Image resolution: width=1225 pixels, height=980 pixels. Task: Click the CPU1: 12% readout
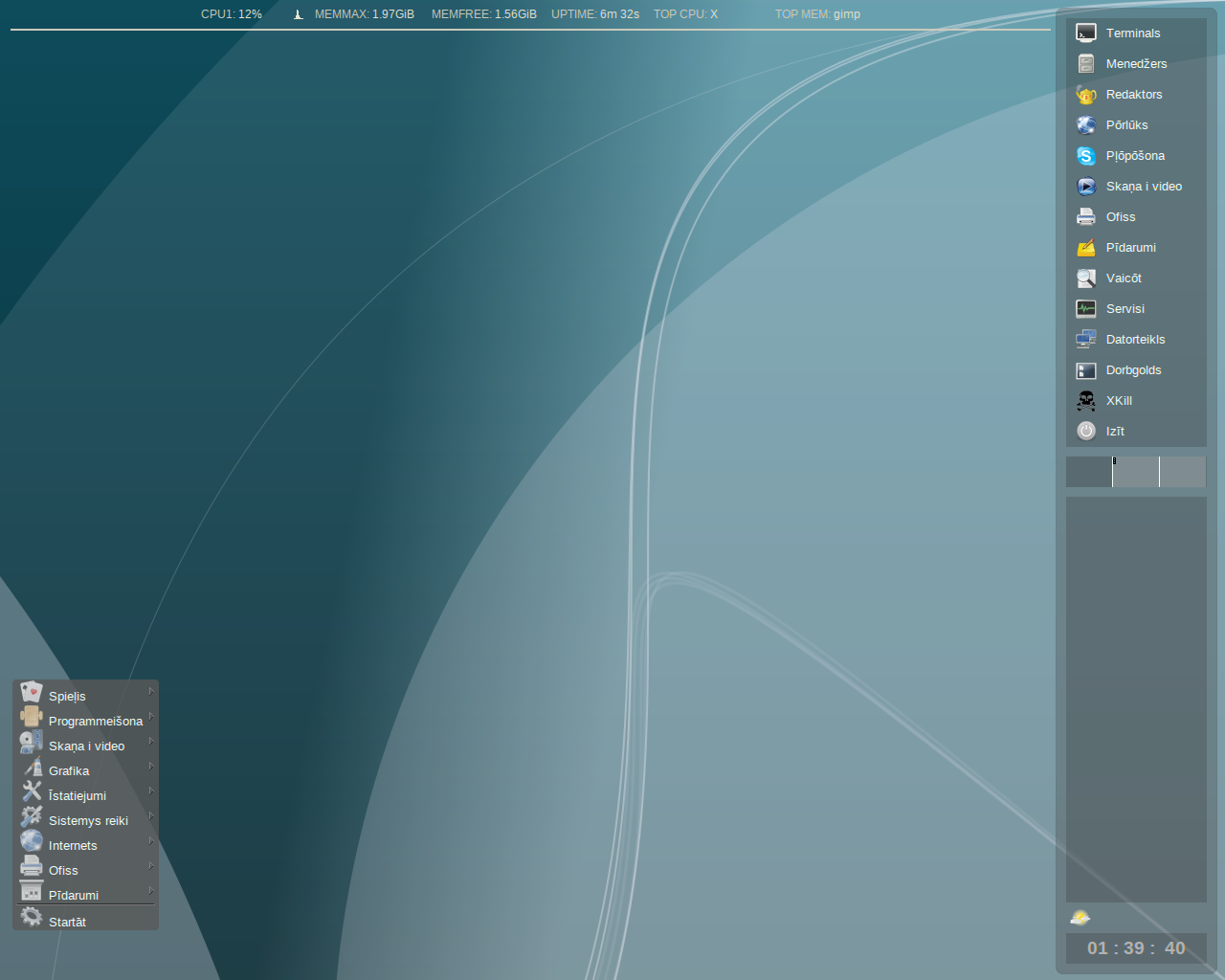point(232,14)
